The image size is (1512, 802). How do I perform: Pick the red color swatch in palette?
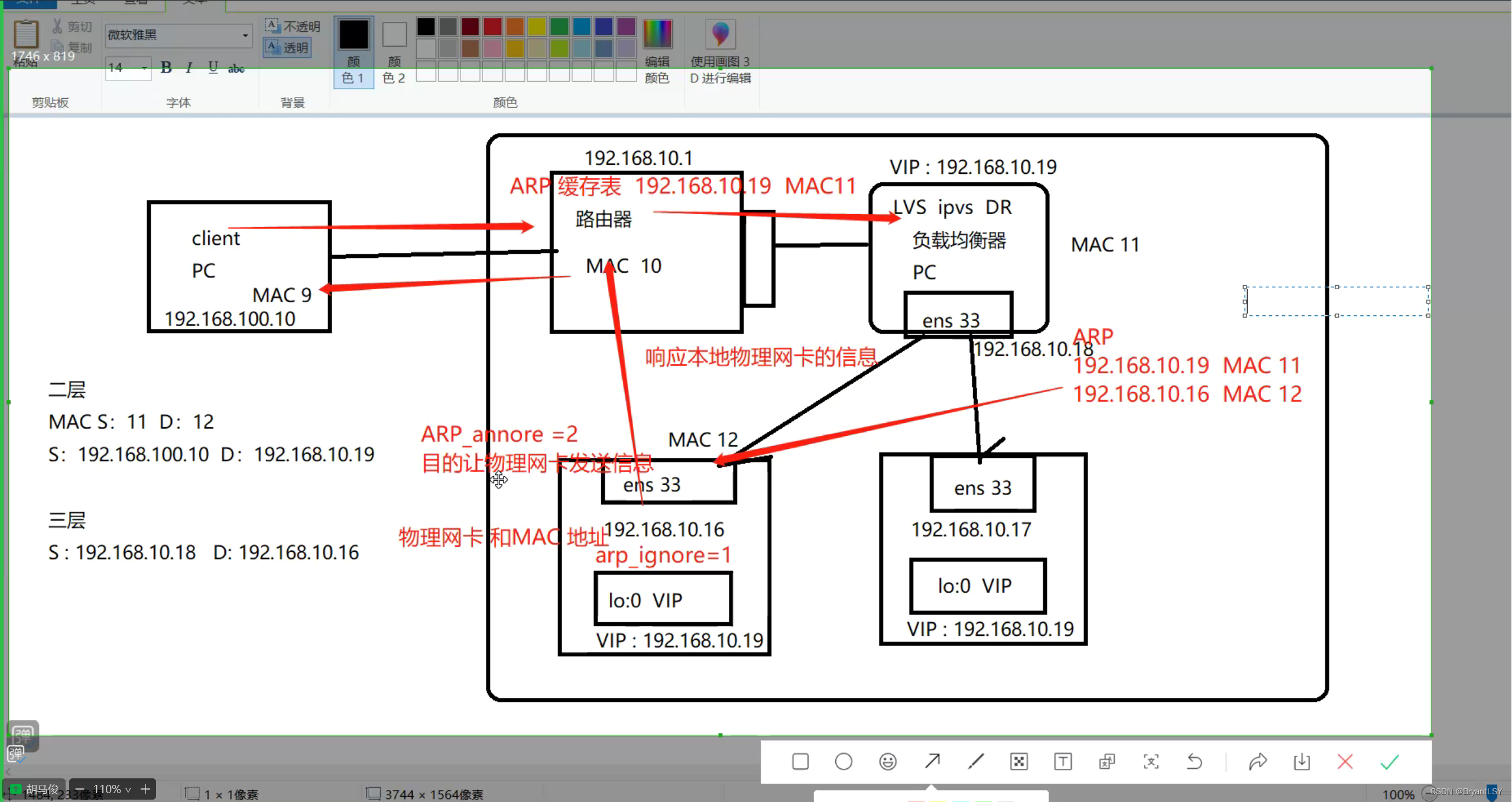[492, 27]
